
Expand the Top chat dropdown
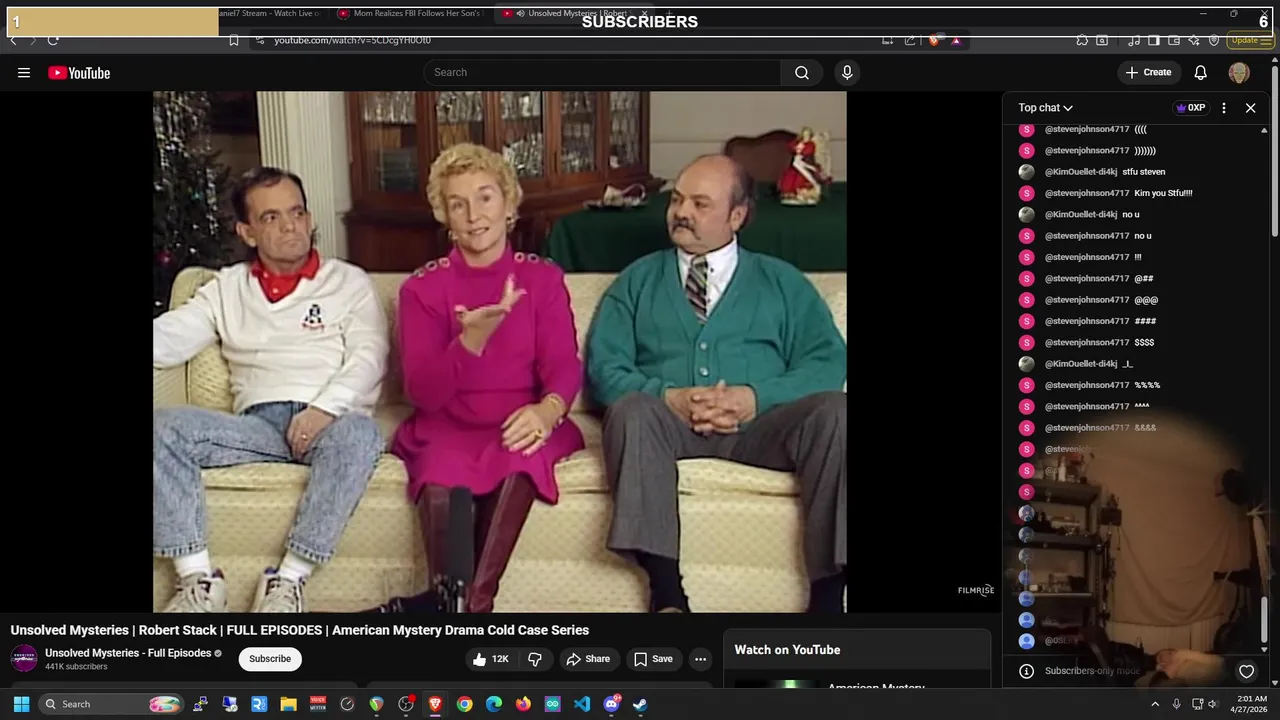[x=1046, y=108]
